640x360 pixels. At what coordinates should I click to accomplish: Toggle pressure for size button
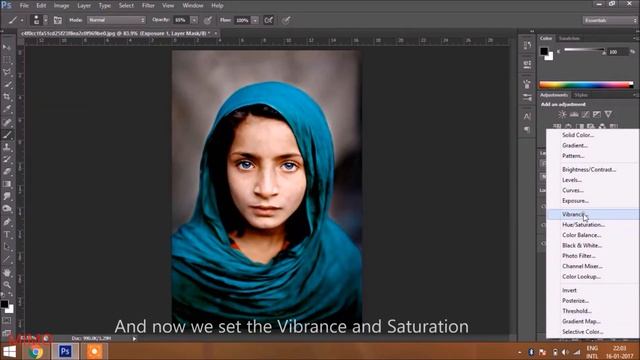[x=286, y=20]
